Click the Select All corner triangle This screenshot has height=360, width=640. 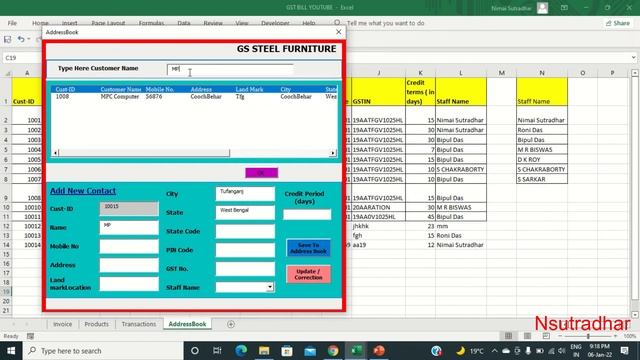pyautogui.click(x=7, y=73)
